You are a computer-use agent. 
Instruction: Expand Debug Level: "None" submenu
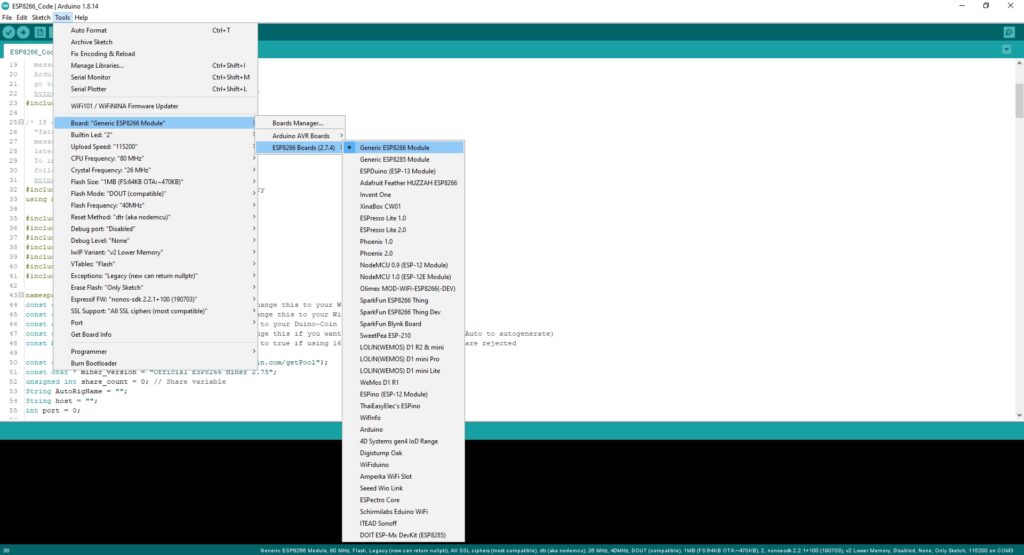(155, 240)
